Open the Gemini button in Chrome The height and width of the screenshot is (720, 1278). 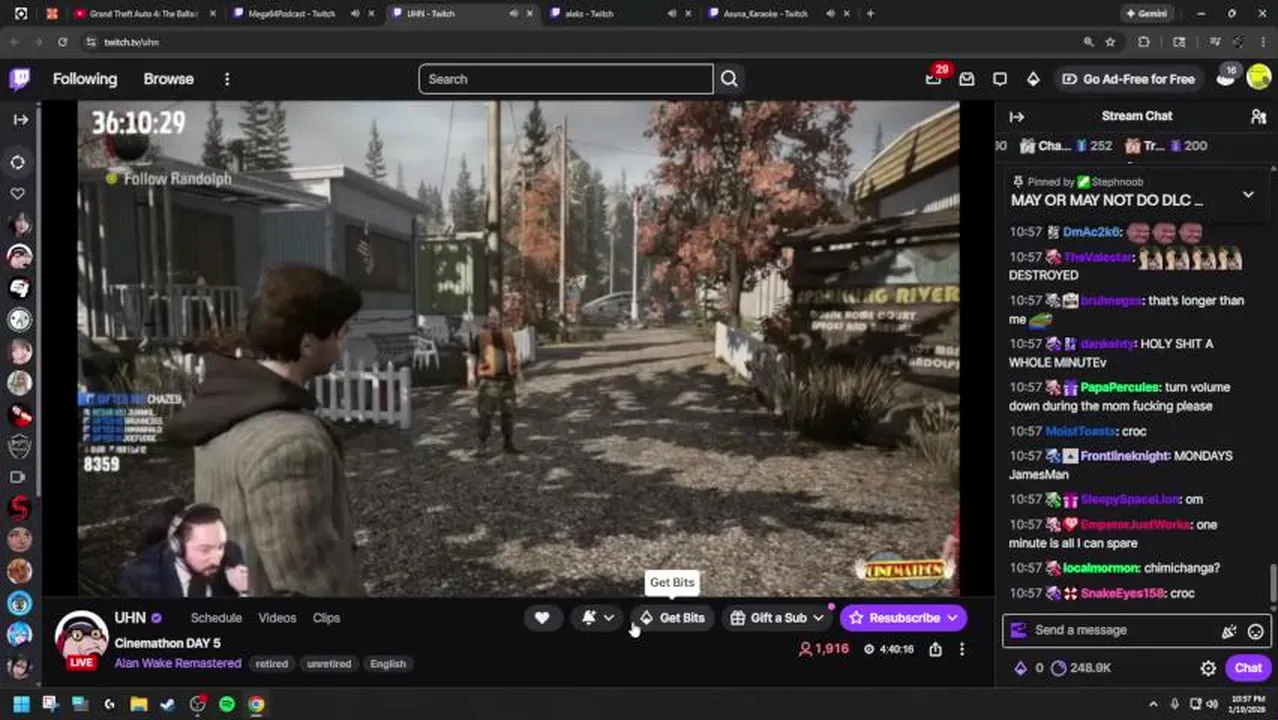[1146, 13]
